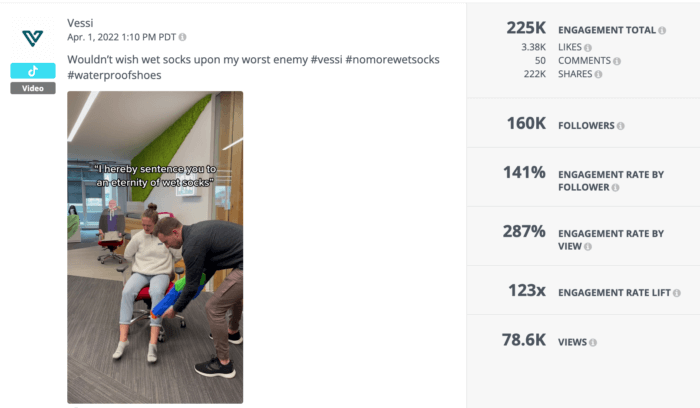Screen dimensions: 700x408
Task: Open info icon next to post timestamp
Action: tap(183, 37)
